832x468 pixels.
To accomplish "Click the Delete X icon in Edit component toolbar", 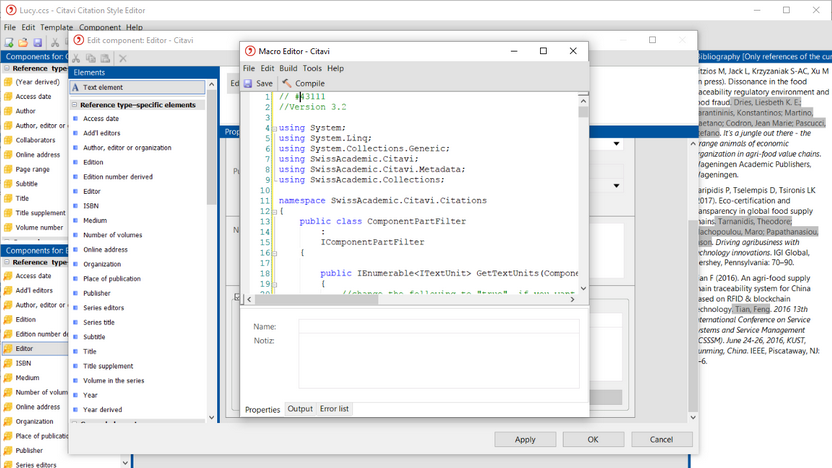I will (123, 58).
